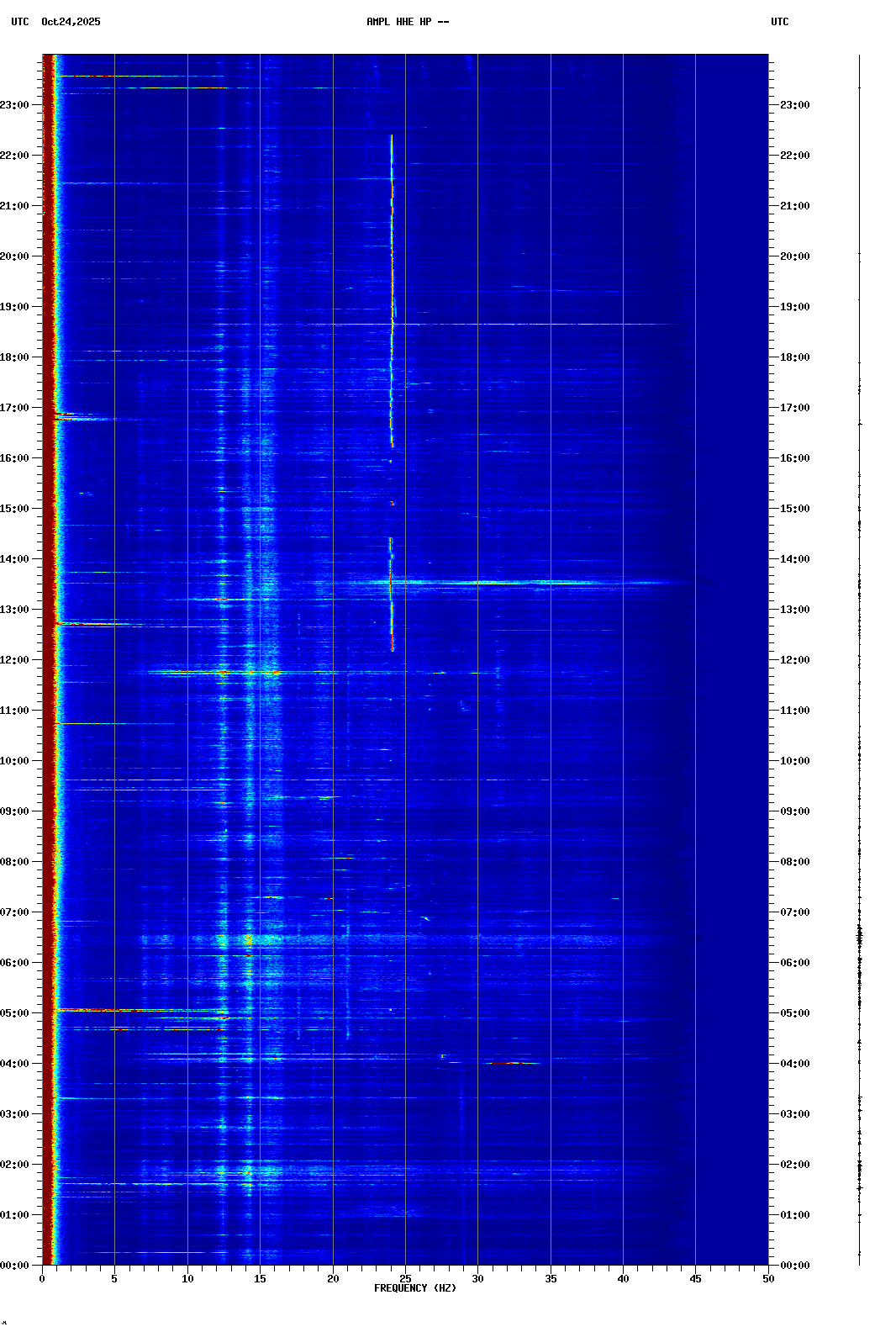Select the 14:00 label on right time axis

(x=794, y=559)
